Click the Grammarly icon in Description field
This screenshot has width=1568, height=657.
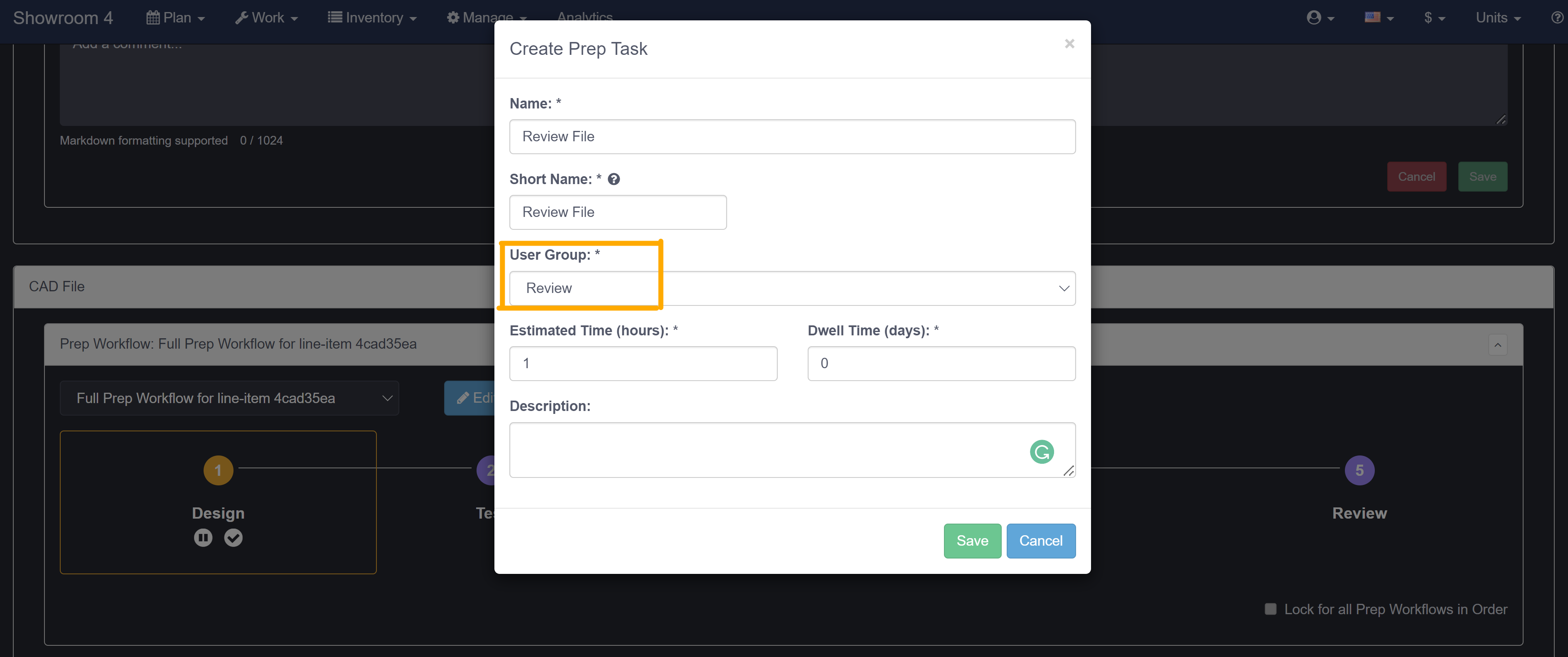[1042, 452]
